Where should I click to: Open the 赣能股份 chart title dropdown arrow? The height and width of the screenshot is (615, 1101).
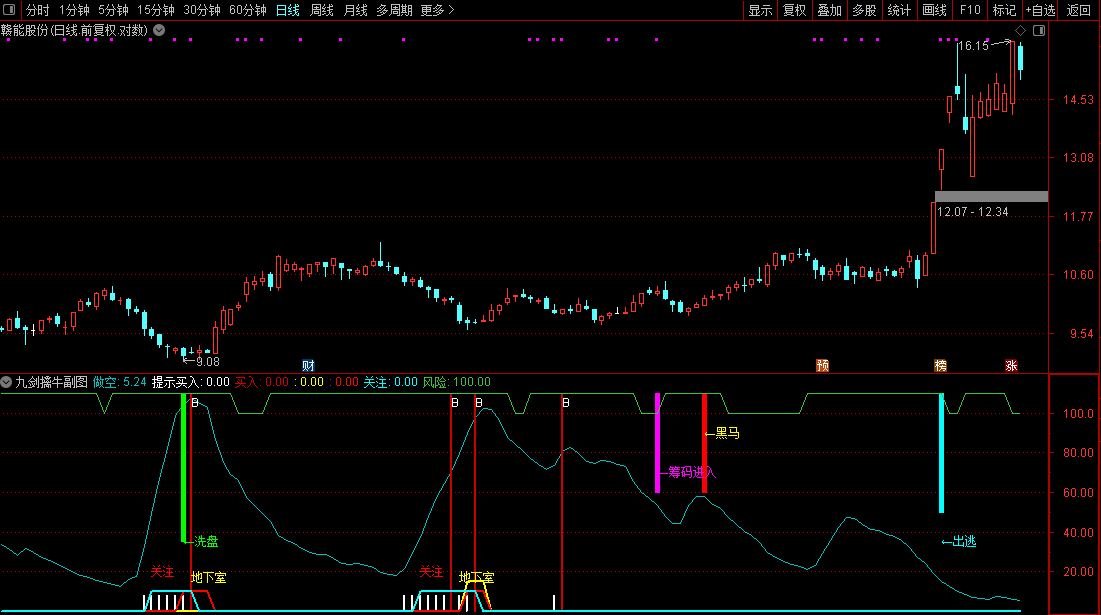coord(159,30)
